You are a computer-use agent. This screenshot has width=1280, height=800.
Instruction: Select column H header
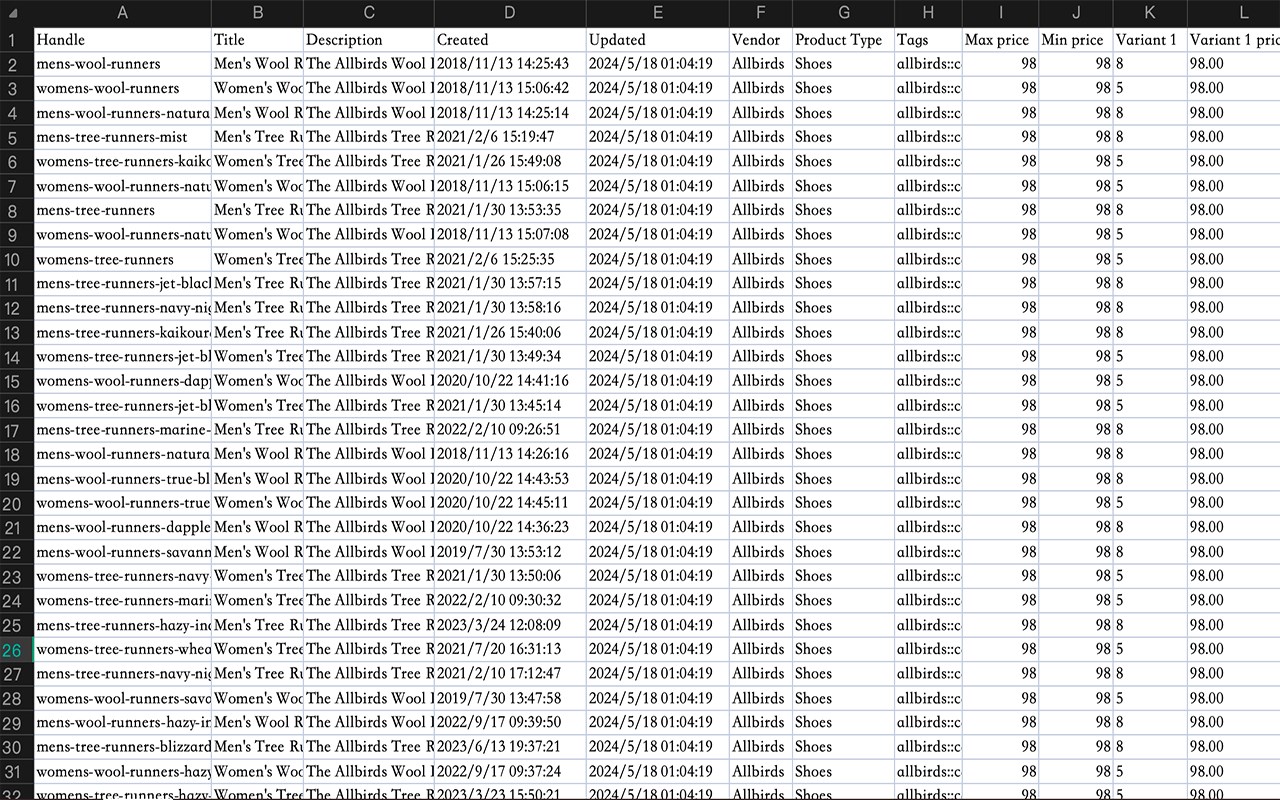(928, 13)
